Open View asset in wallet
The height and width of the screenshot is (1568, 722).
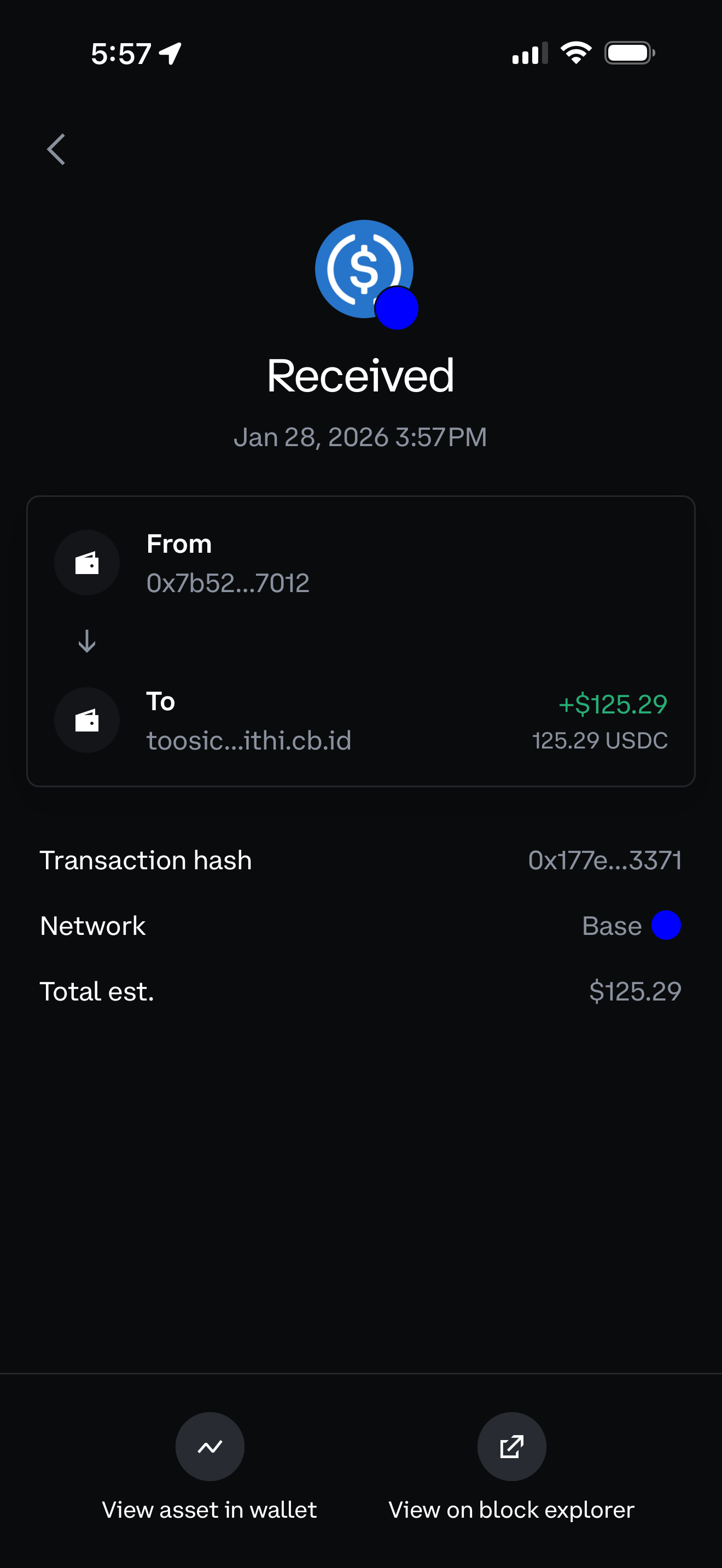click(209, 1510)
